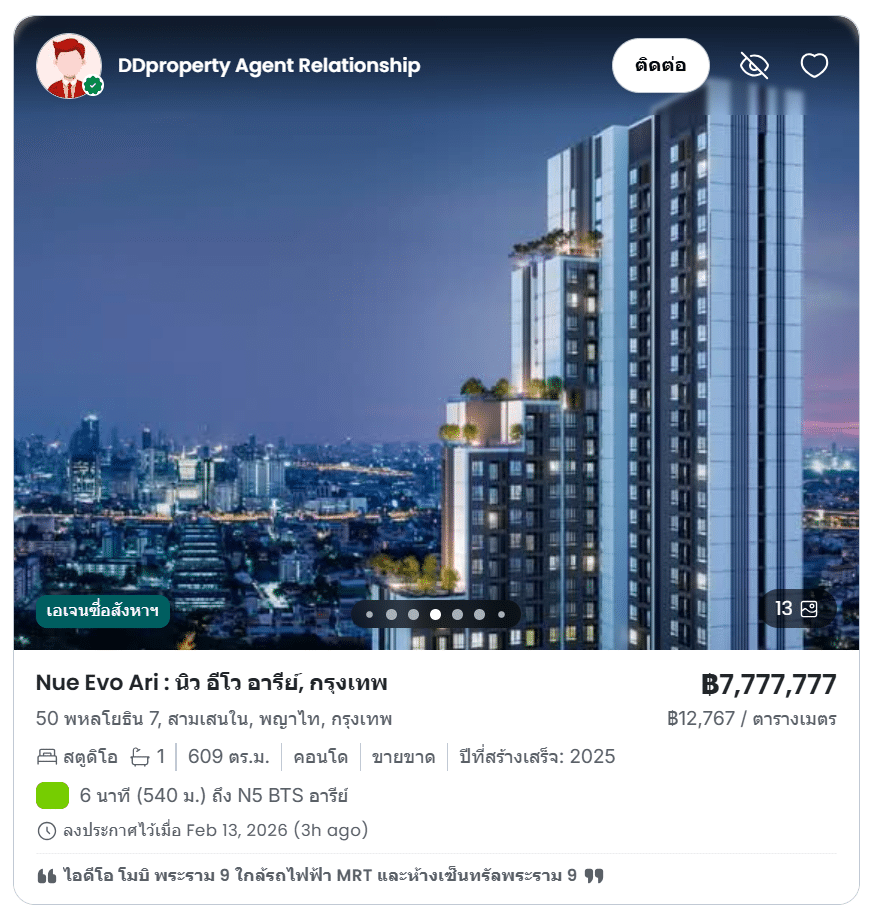Image resolution: width=878 pixels, height=922 pixels.
Task: Open the Nue Evo Ari listing title
Action: pos(212,683)
